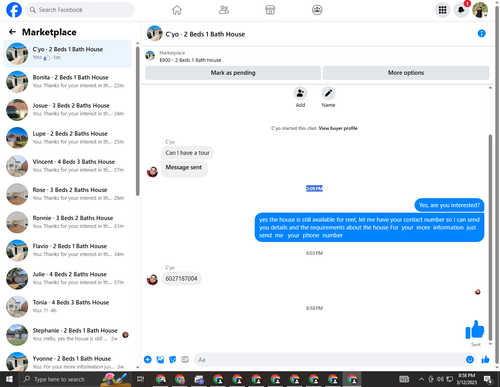Open the emoji picker
The width and height of the screenshot is (500, 387).
[470, 359]
